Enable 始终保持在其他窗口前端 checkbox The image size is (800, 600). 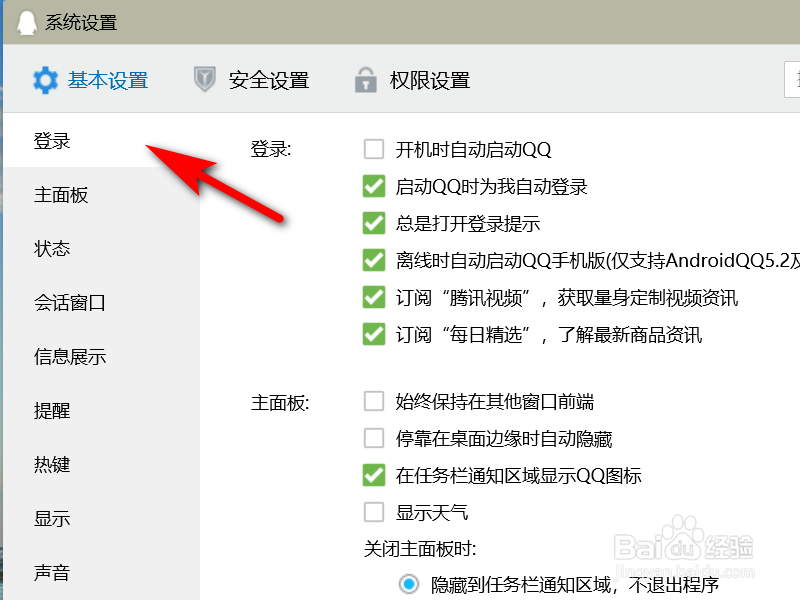tap(374, 402)
